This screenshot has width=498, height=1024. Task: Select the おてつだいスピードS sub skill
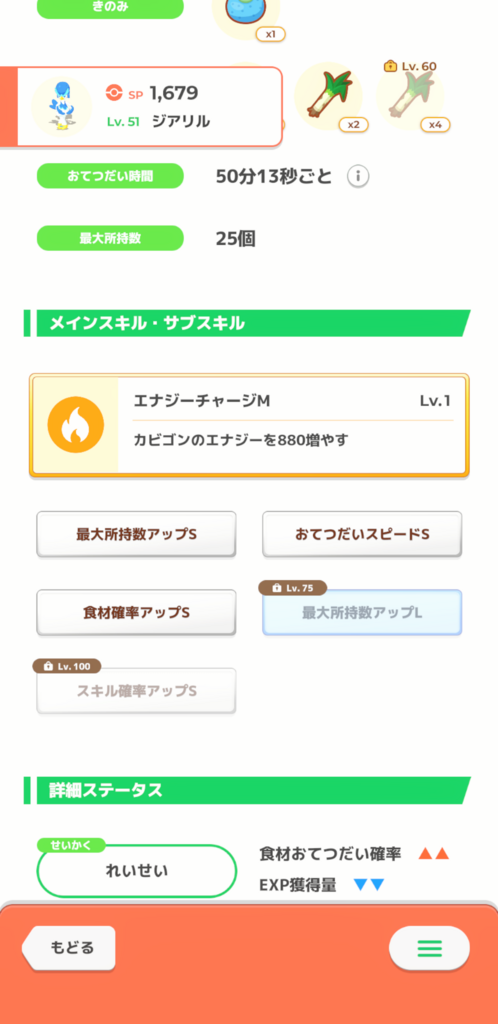pyautogui.click(x=362, y=534)
